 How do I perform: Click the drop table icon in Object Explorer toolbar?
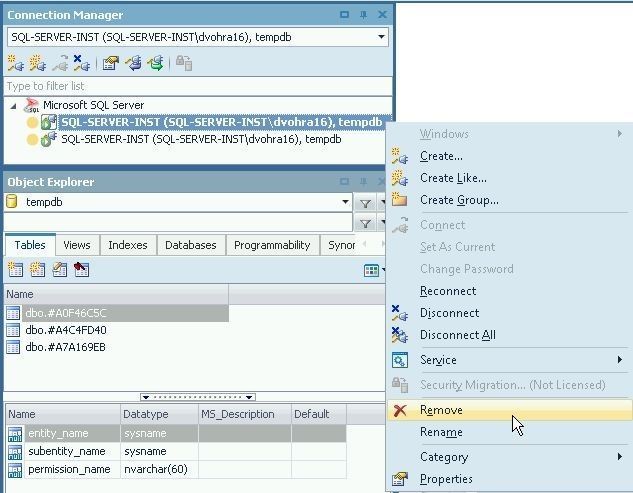[x=81, y=270]
